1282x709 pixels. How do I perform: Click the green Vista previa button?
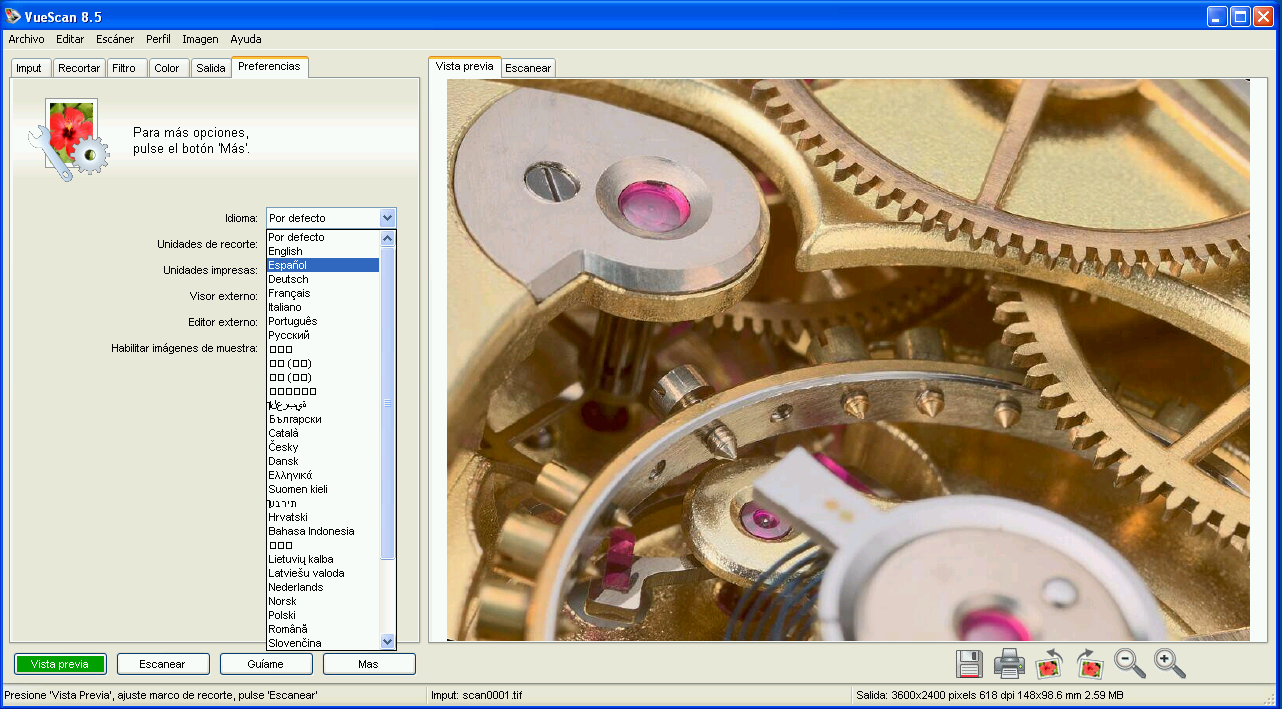(60, 664)
